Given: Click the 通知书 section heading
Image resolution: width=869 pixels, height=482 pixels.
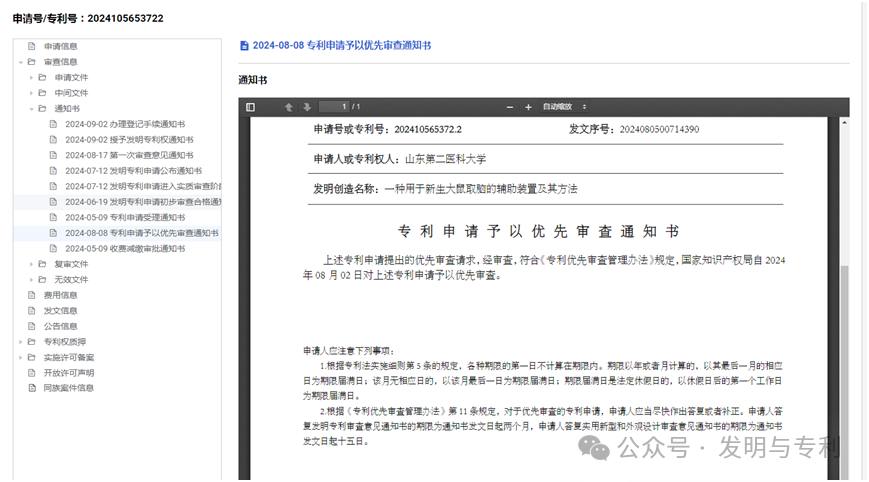Looking at the screenshot, I should pyautogui.click(x=253, y=80).
